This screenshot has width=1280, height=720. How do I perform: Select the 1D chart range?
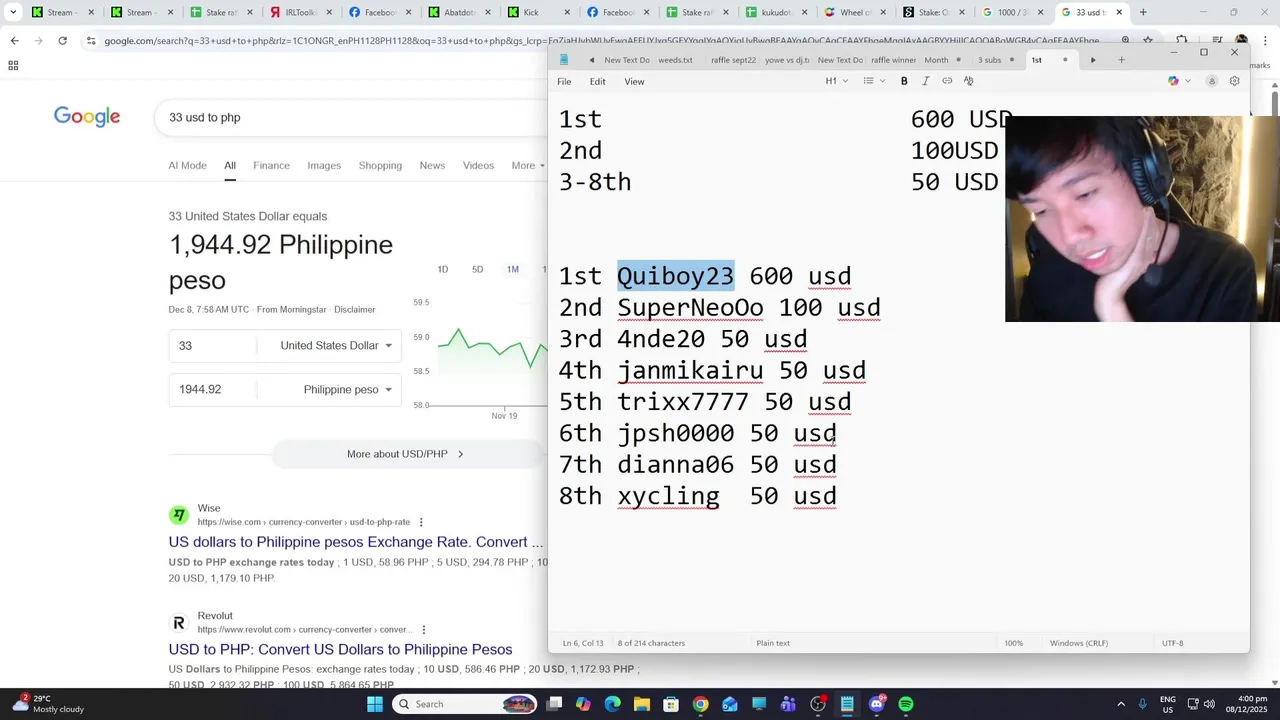pyautogui.click(x=443, y=270)
